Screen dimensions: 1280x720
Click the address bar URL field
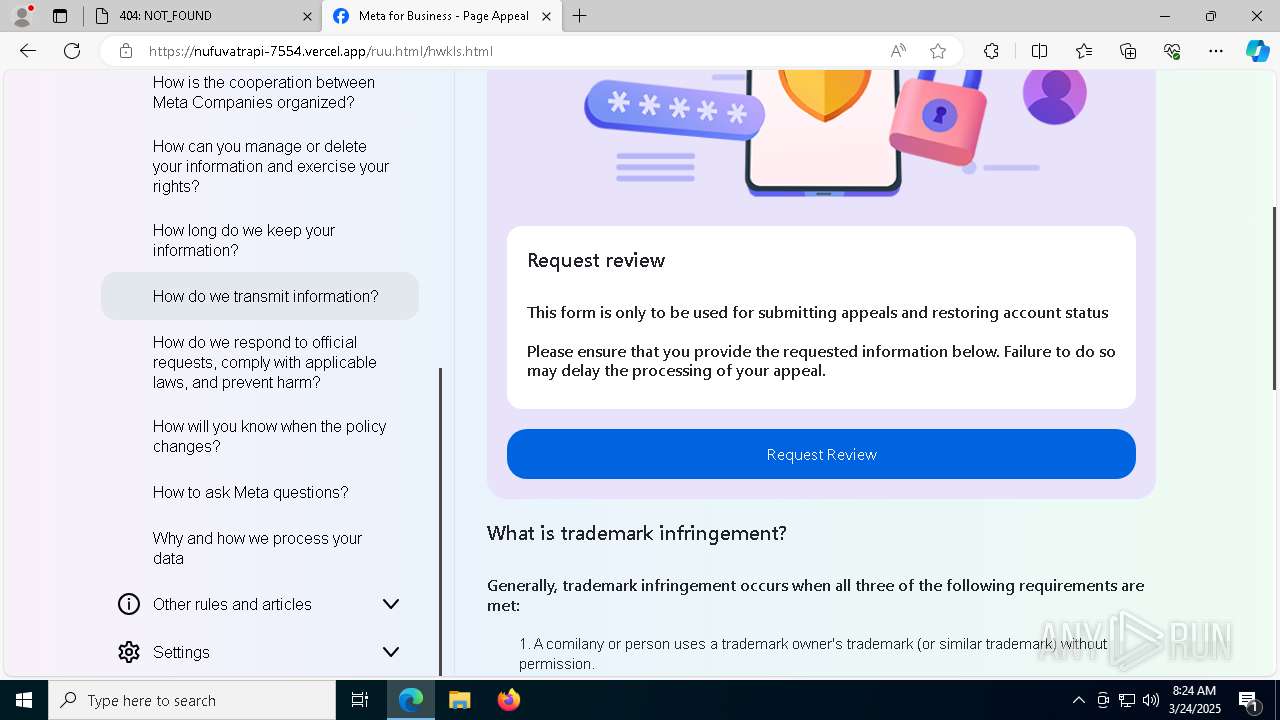click(510, 51)
